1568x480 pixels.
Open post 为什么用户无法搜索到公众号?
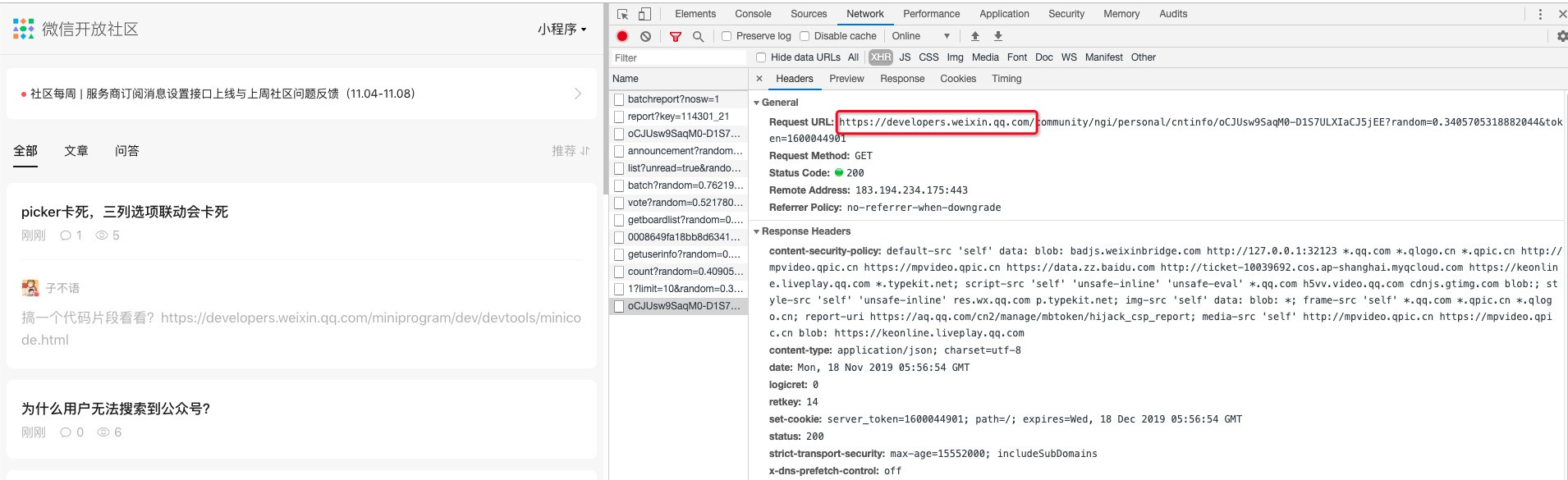[116, 409]
